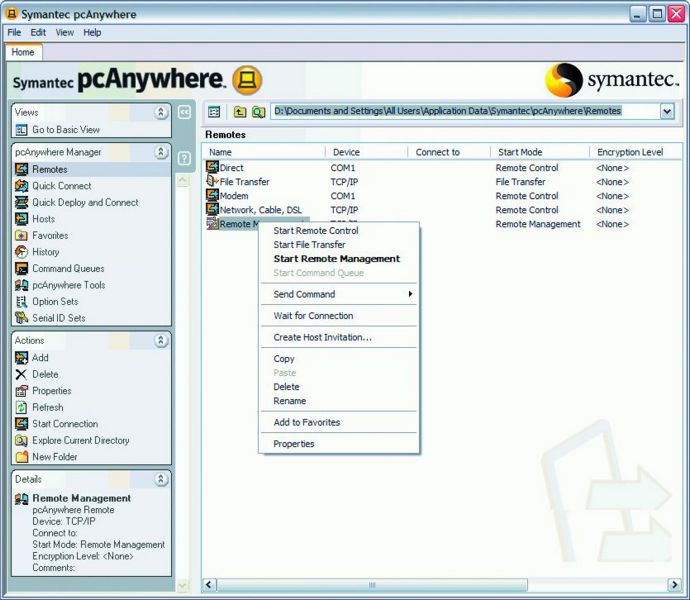This screenshot has height=600, width=690.
Task: Click the Favorites star folder icon
Action: pos(22,236)
